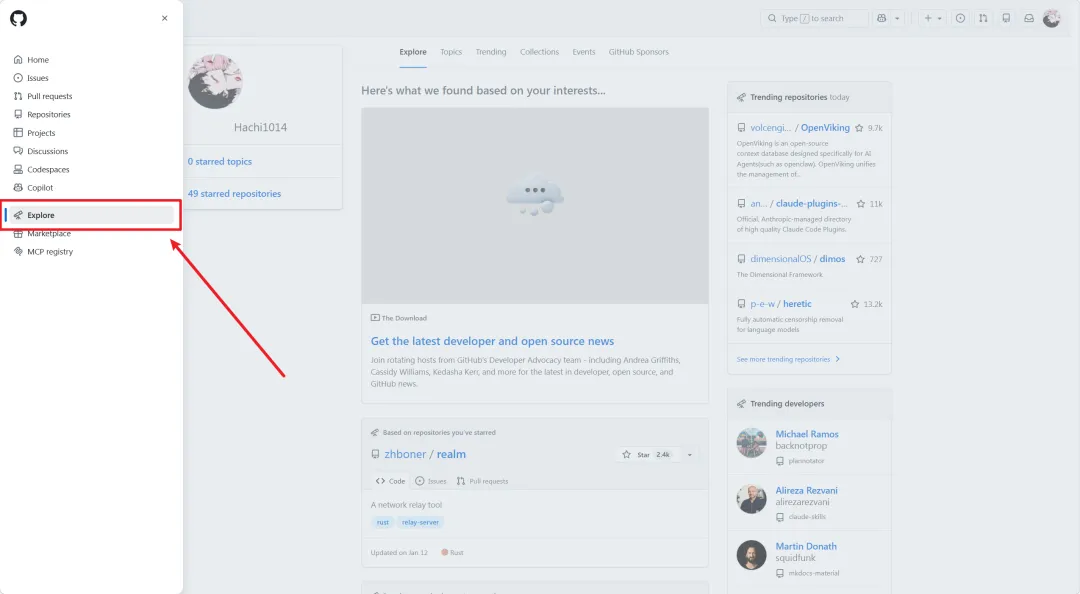The image size is (1080, 594).
Task: Click the star icon beside OpenViking
Action: (x=859, y=128)
